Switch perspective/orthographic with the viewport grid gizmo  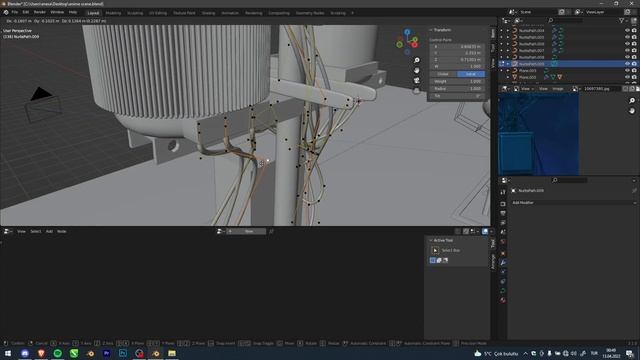[x=417, y=91]
